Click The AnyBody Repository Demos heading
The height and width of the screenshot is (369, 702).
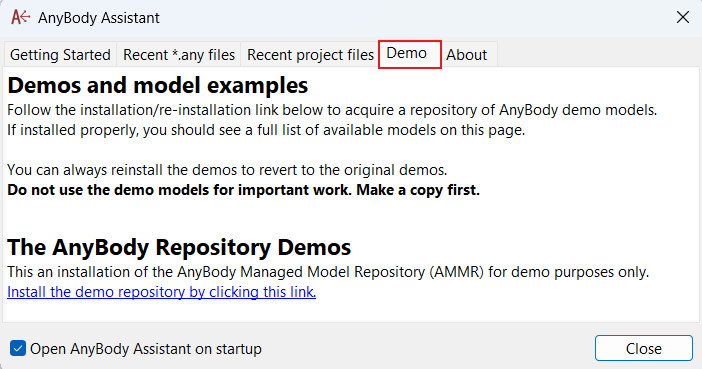(179, 247)
